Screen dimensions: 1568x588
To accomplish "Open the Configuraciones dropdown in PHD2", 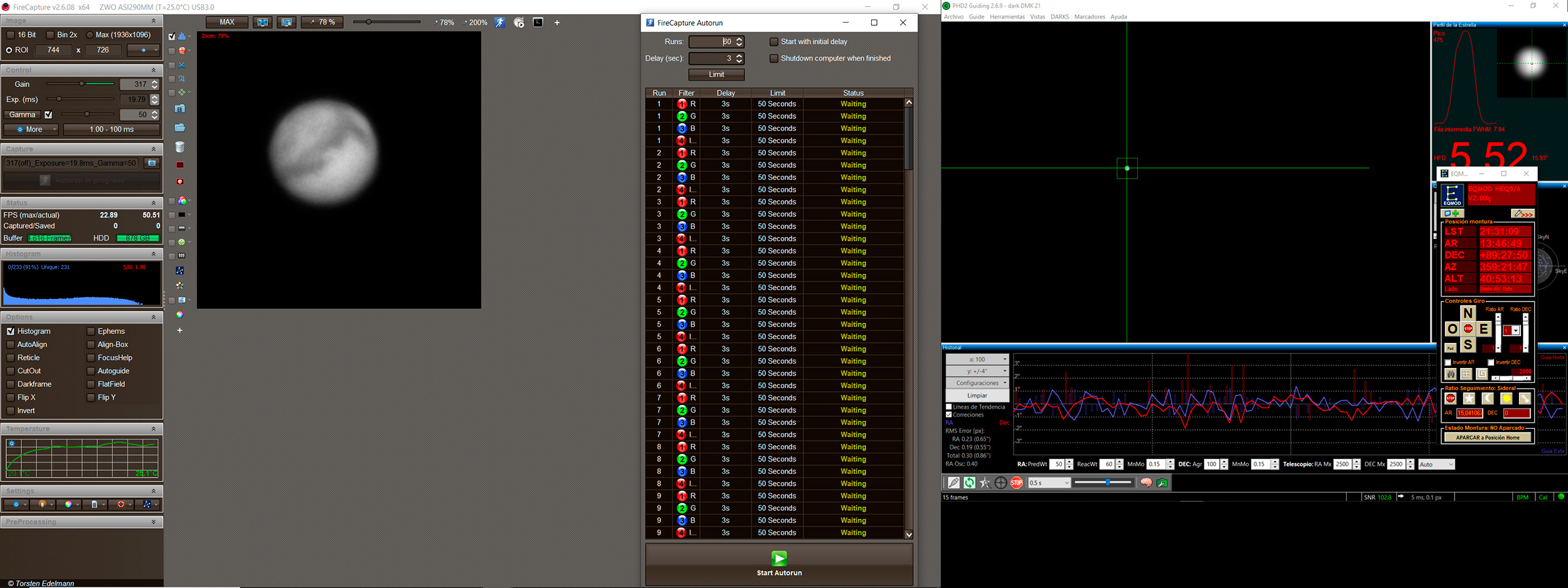I will (977, 382).
